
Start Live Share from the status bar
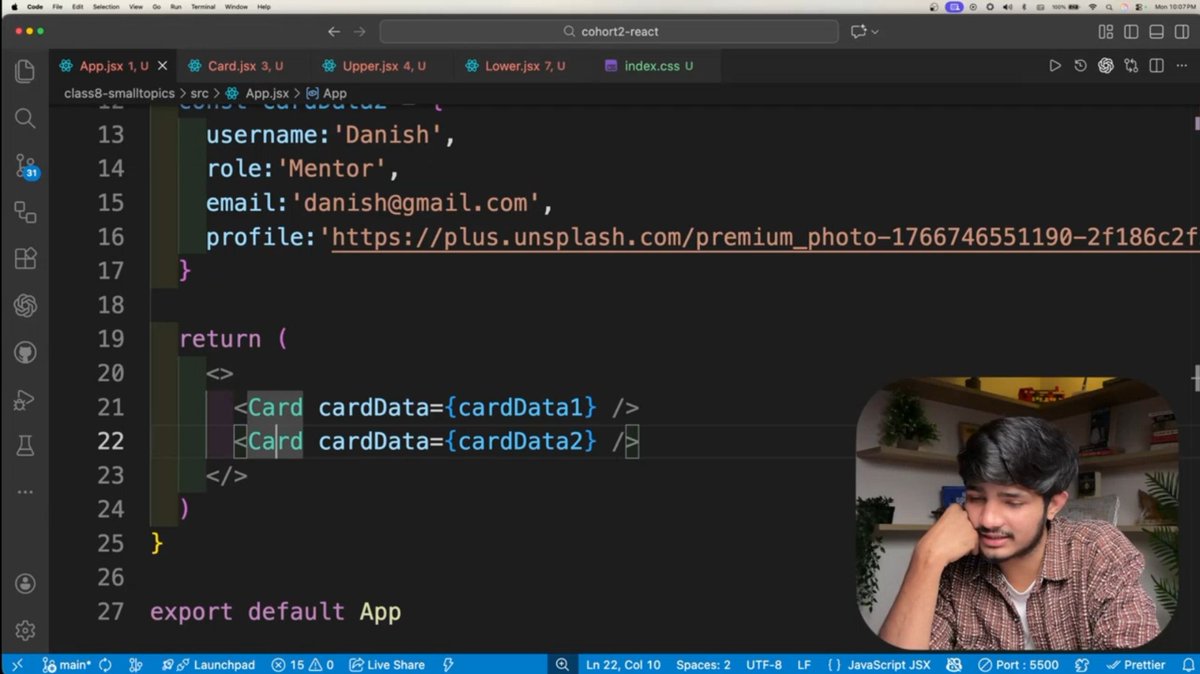click(388, 665)
